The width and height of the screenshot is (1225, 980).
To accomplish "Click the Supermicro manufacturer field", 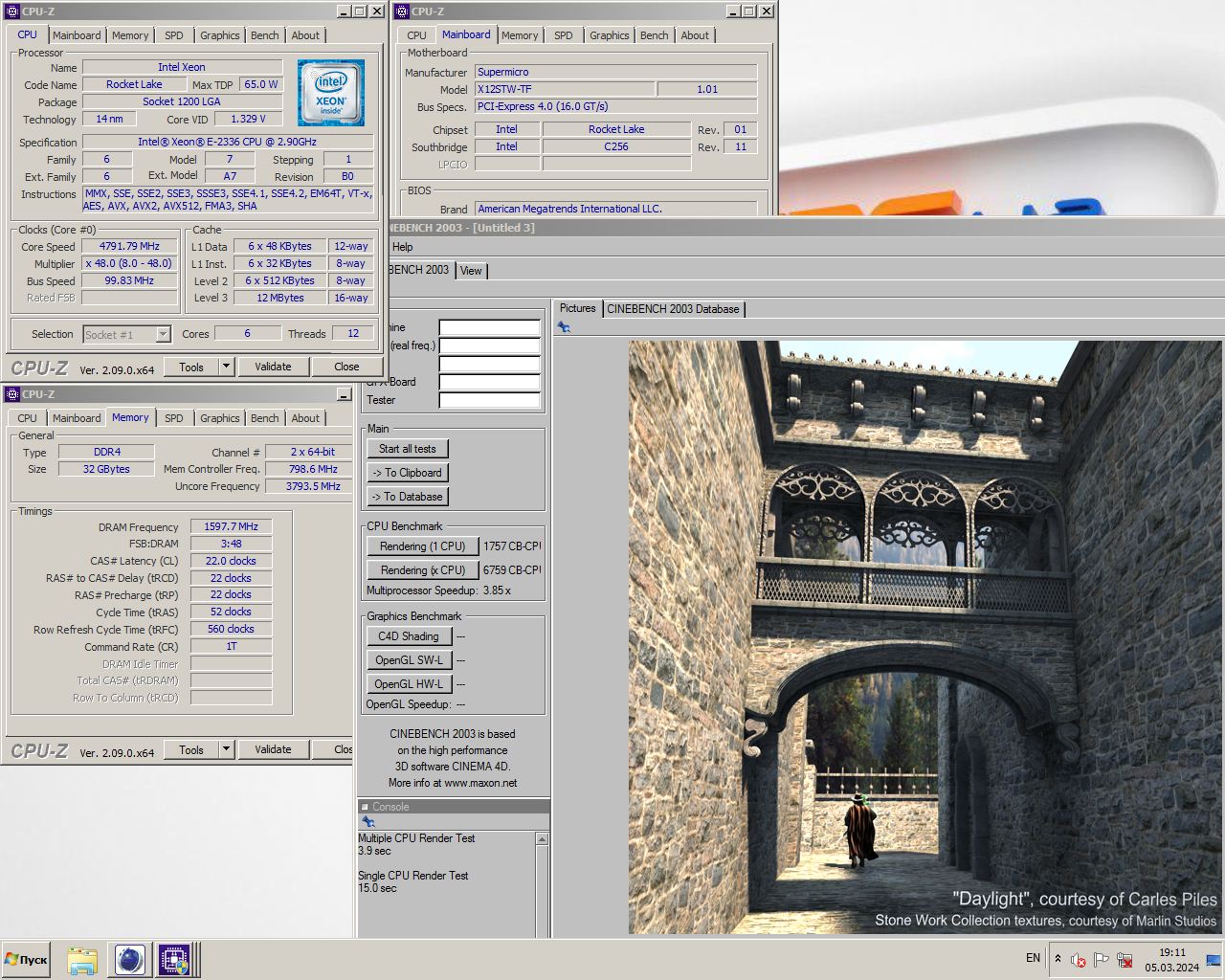I will [x=615, y=72].
